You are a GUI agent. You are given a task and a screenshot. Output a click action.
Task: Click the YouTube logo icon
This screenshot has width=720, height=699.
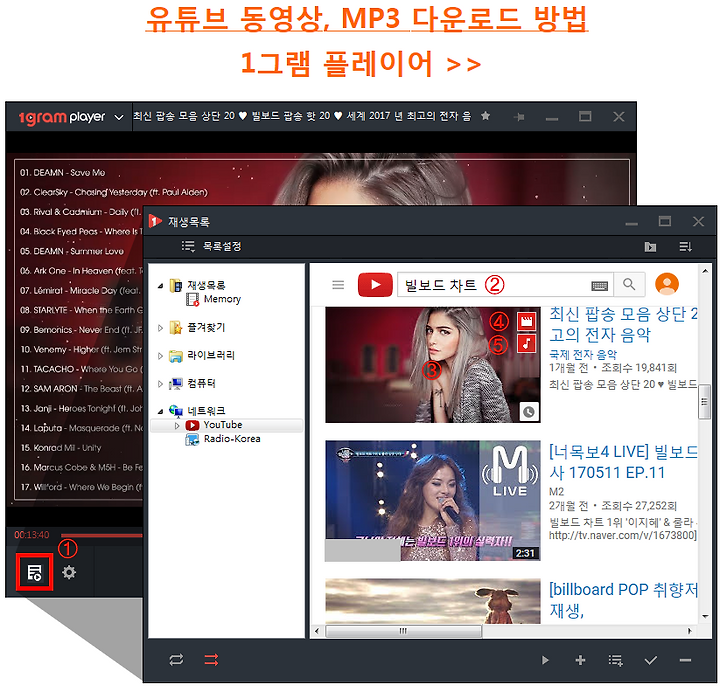click(375, 285)
